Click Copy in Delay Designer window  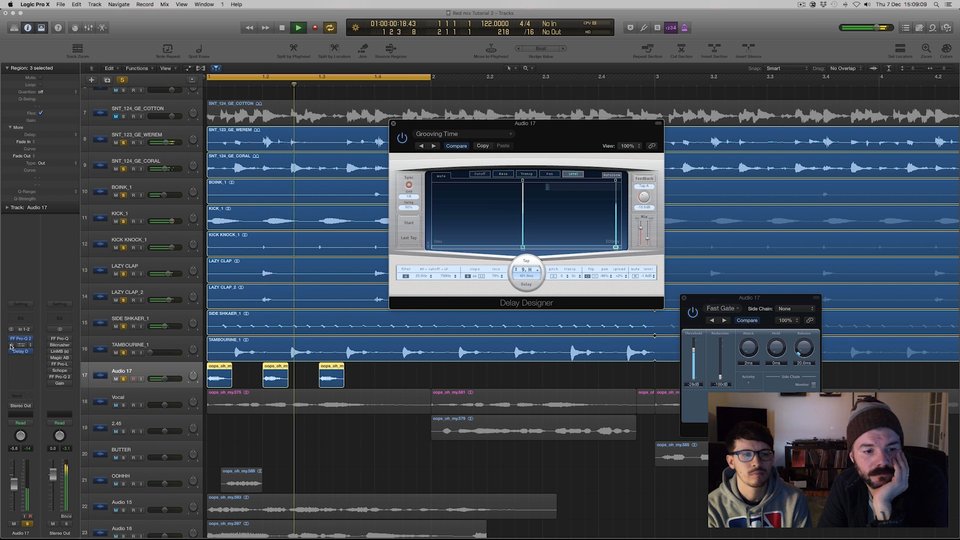(x=482, y=146)
